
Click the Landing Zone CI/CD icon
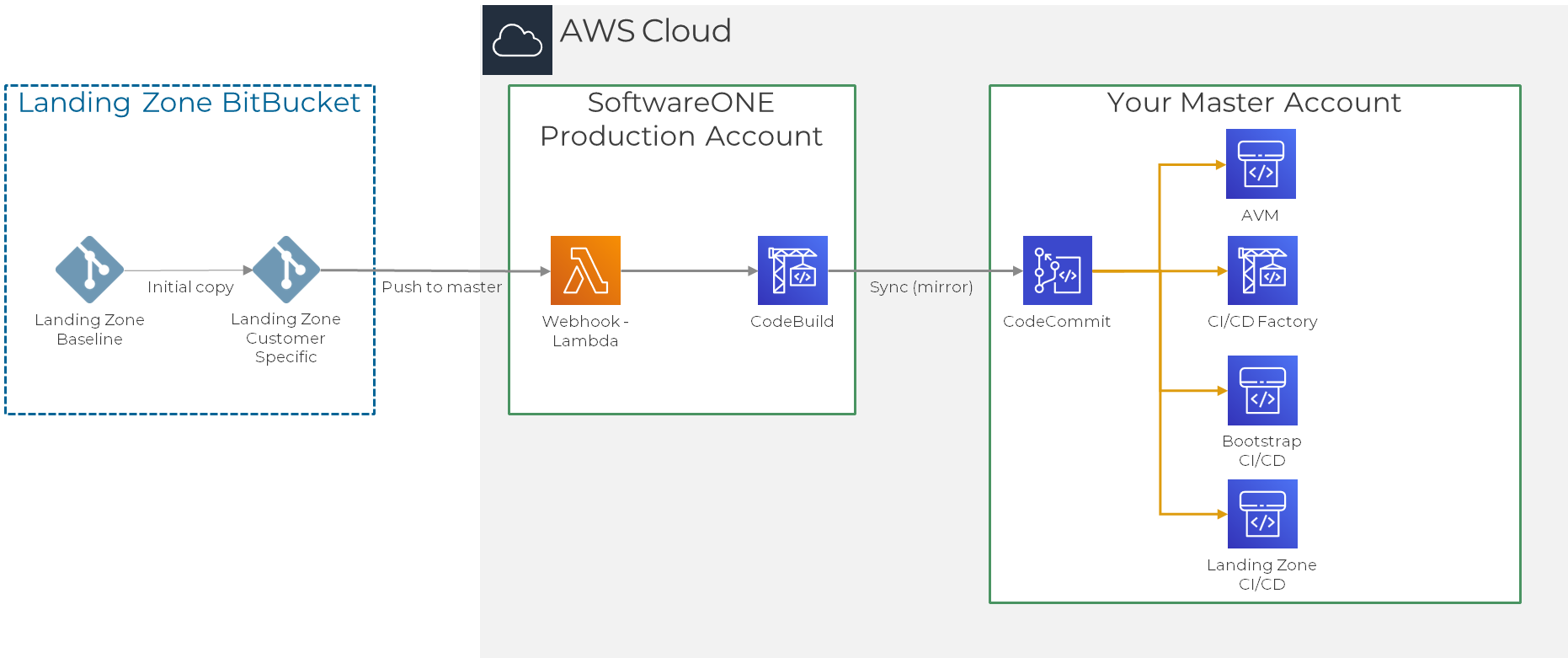pos(1262,514)
